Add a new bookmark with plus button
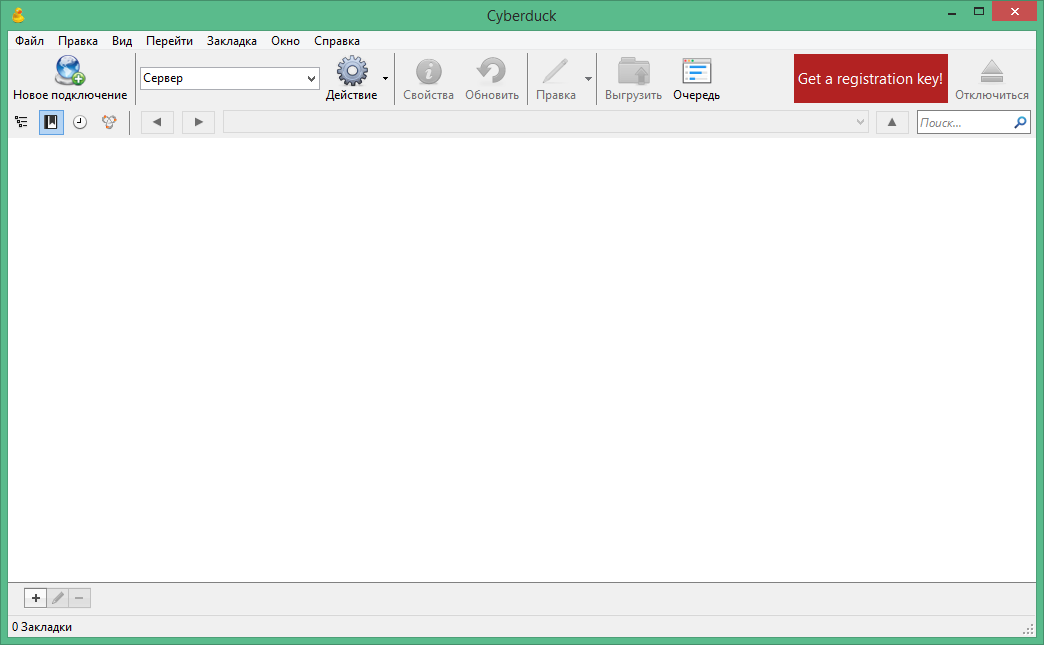The height and width of the screenshot is (645, 1044). tap(35, 598)
